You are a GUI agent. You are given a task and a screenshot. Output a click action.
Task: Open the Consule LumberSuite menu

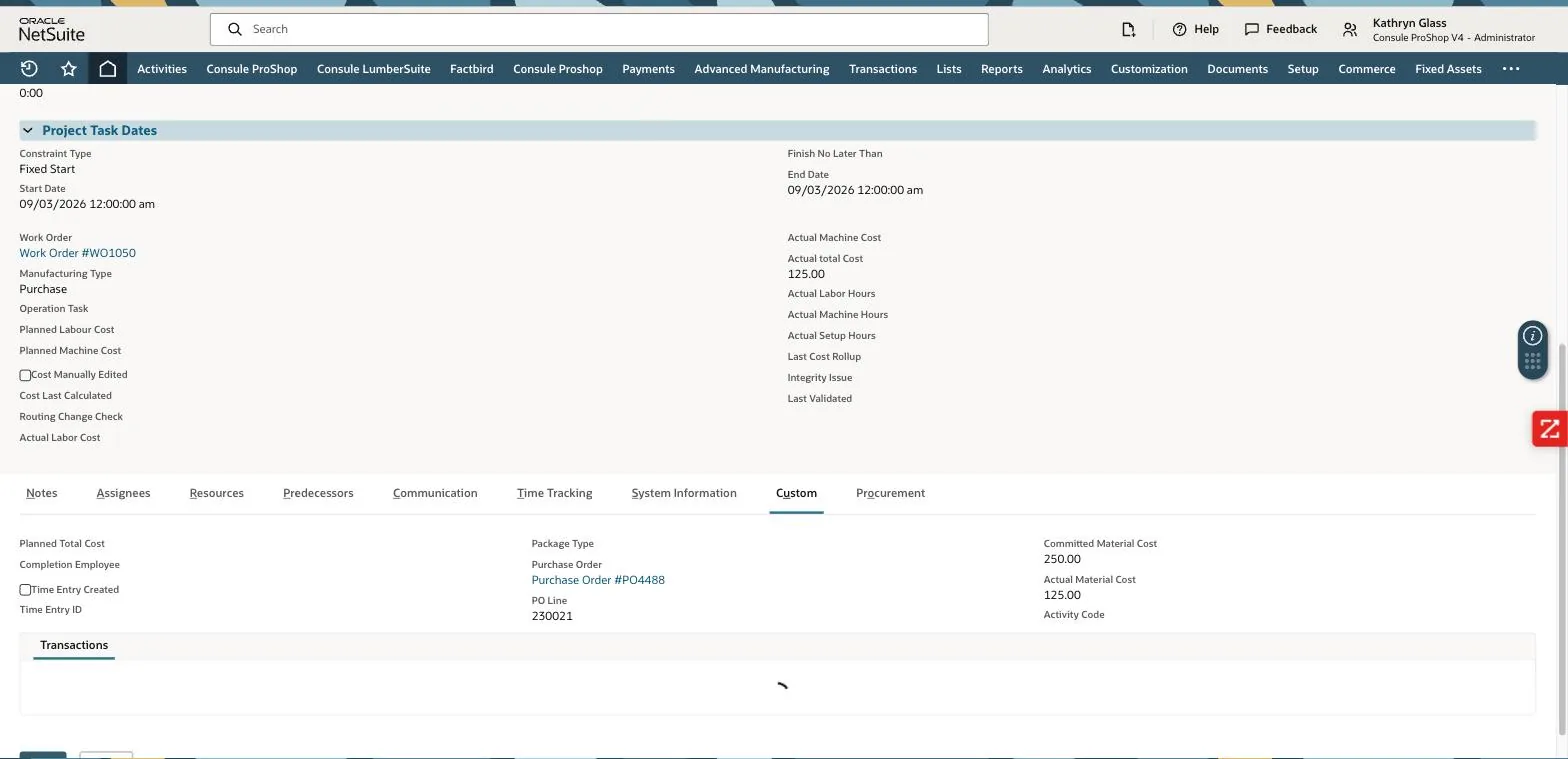374,69
